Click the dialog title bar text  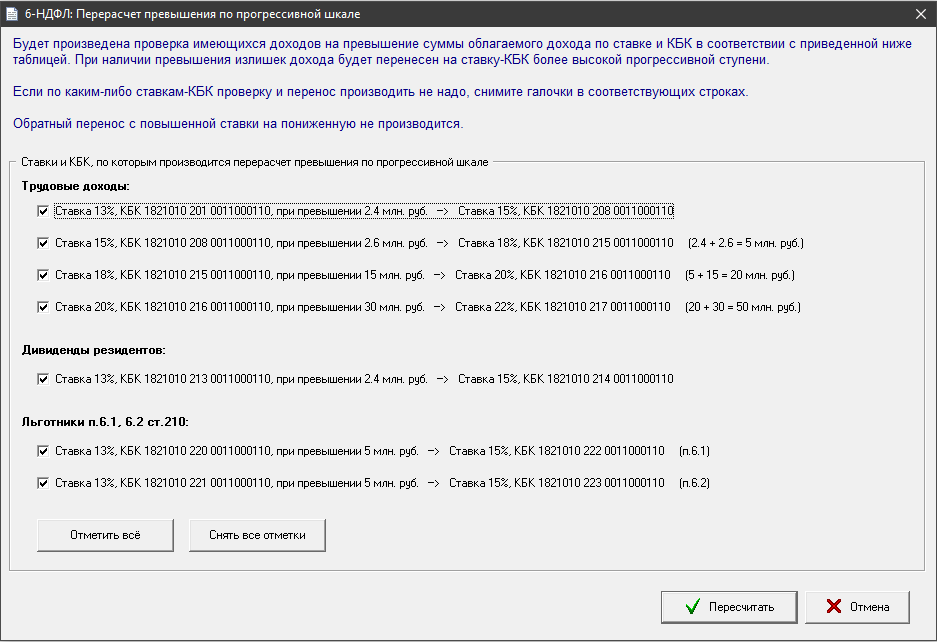(x=191, y=14)
